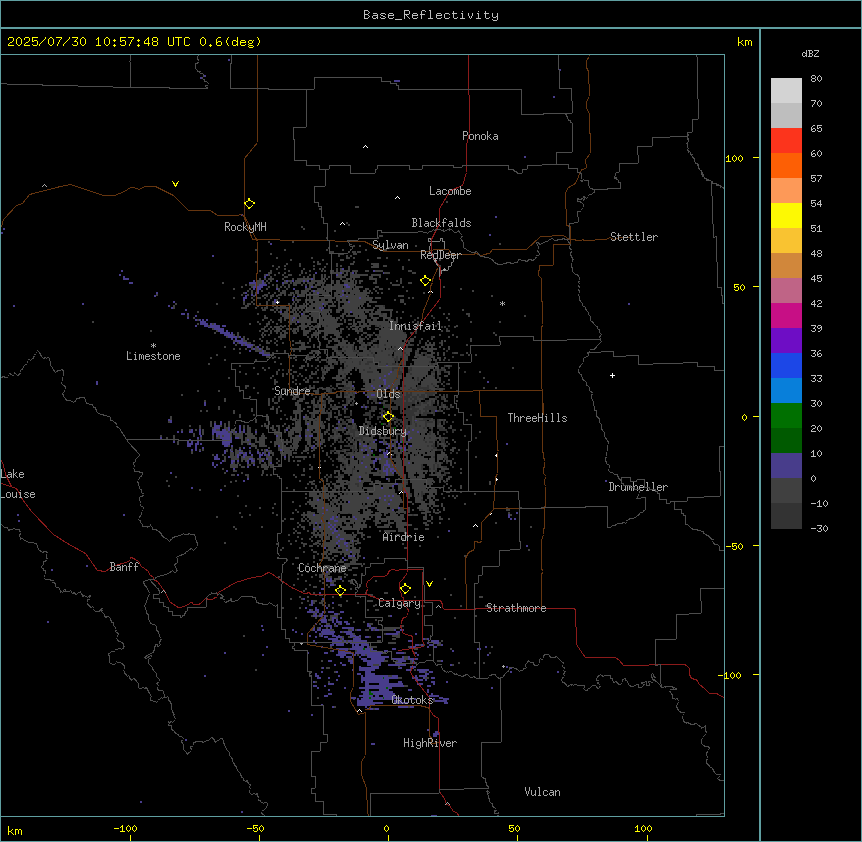Select the Calgary label

(399, 603)
